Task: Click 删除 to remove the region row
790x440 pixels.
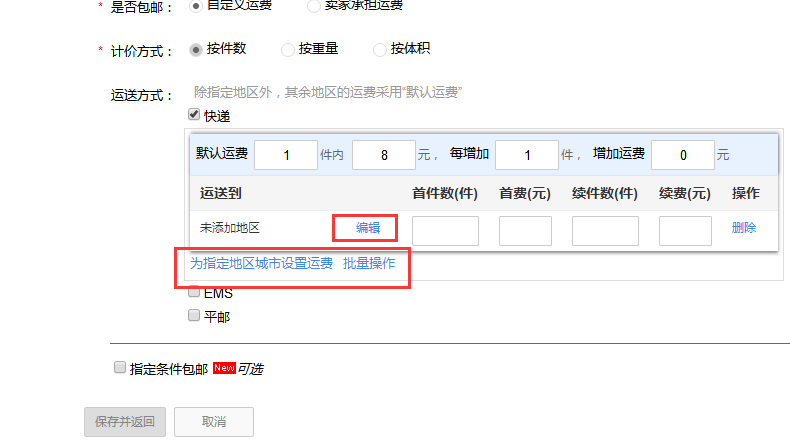Action: [744, 228]
